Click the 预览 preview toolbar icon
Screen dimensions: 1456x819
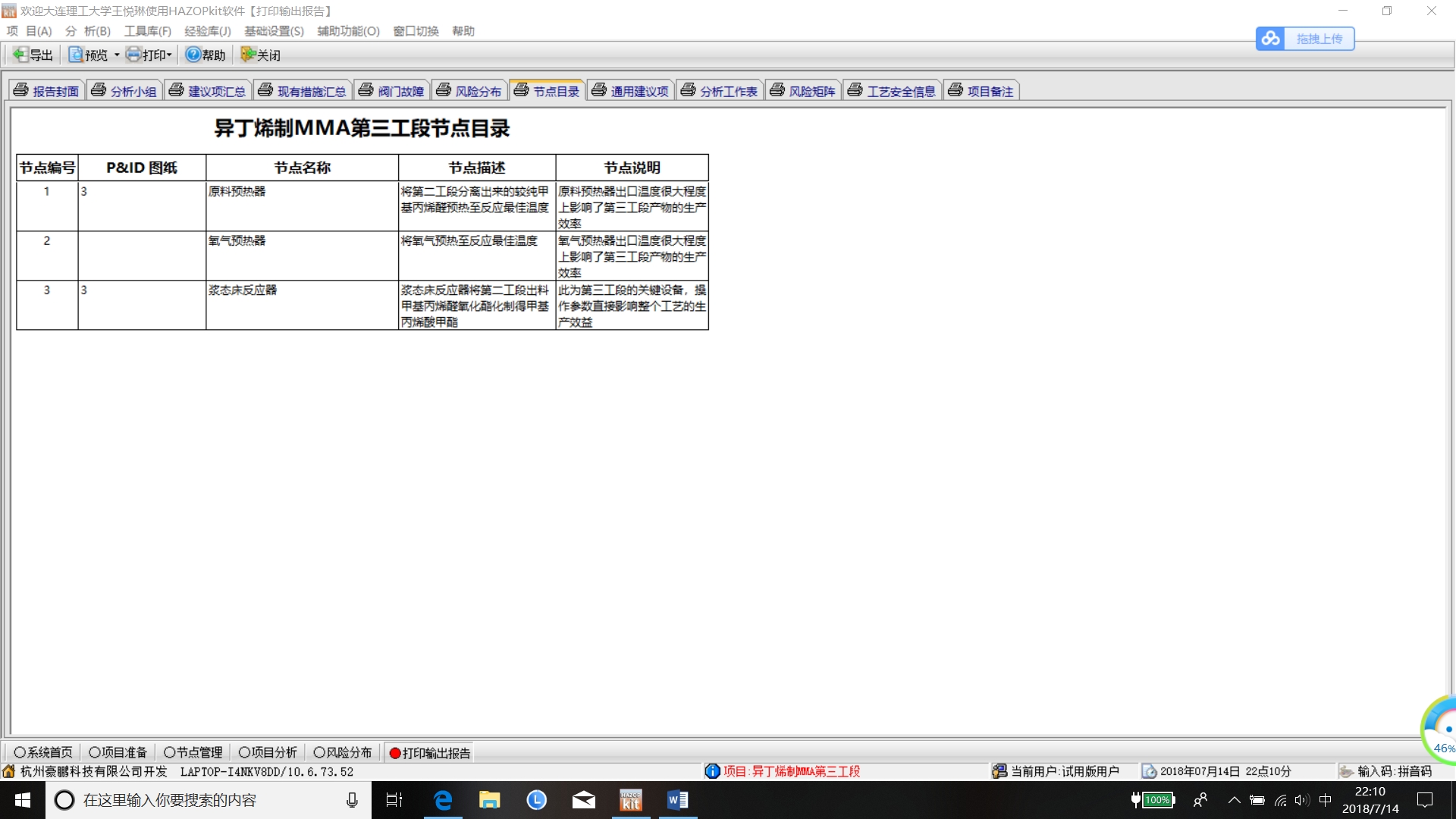pos(76,55)
